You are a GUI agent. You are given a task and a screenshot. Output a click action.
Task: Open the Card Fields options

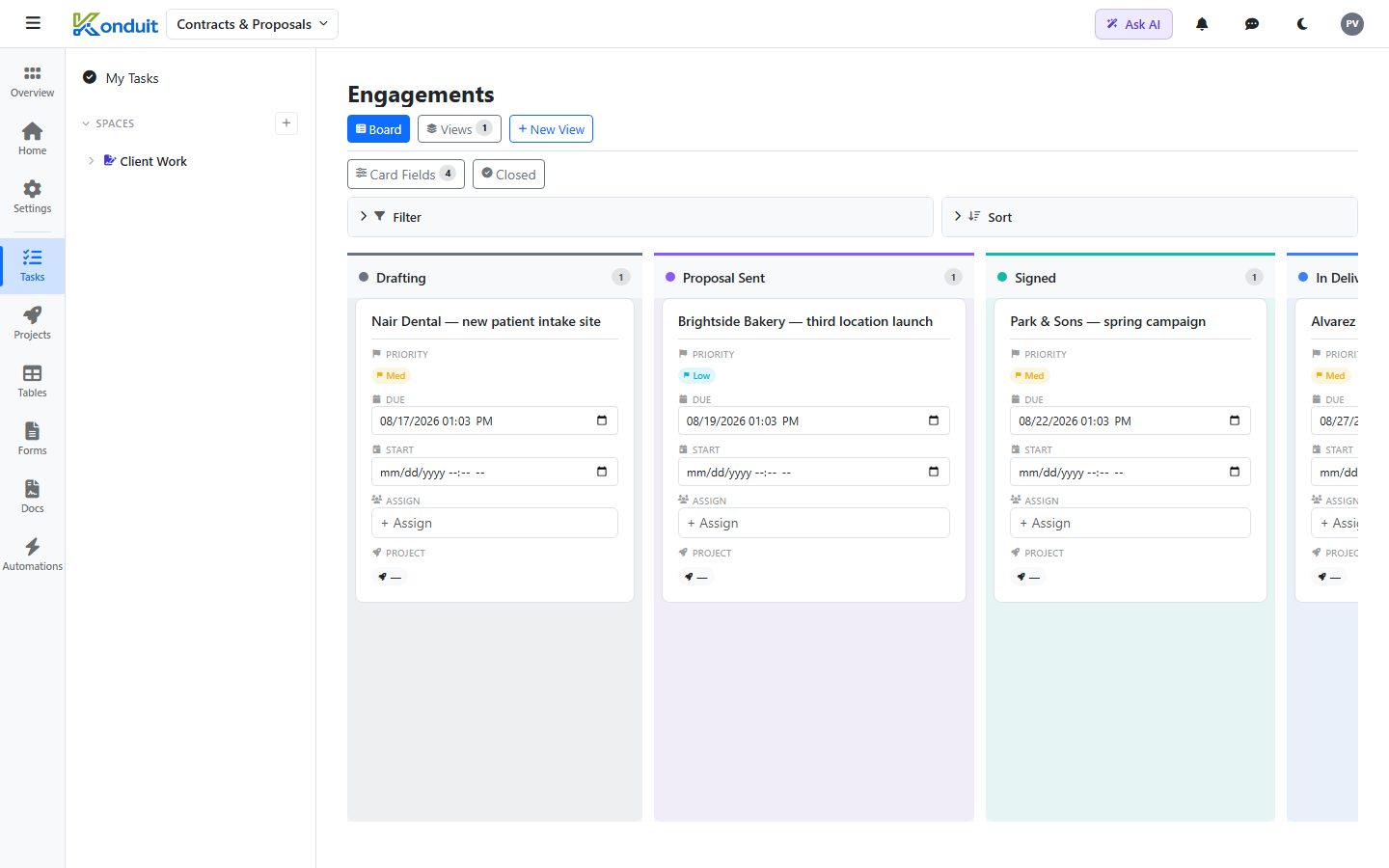406,175
